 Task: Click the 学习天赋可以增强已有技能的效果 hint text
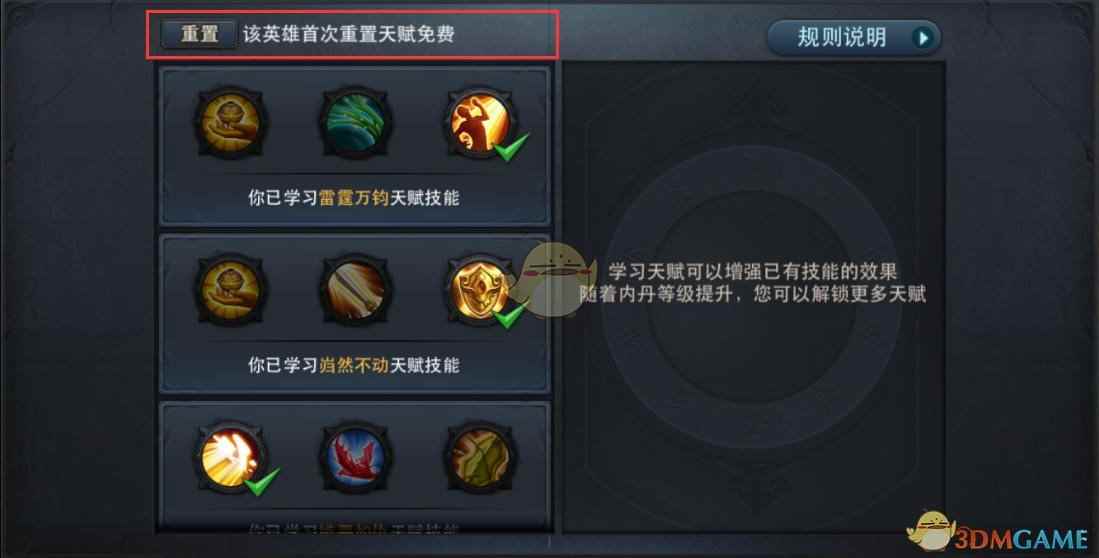pos(753,272)
